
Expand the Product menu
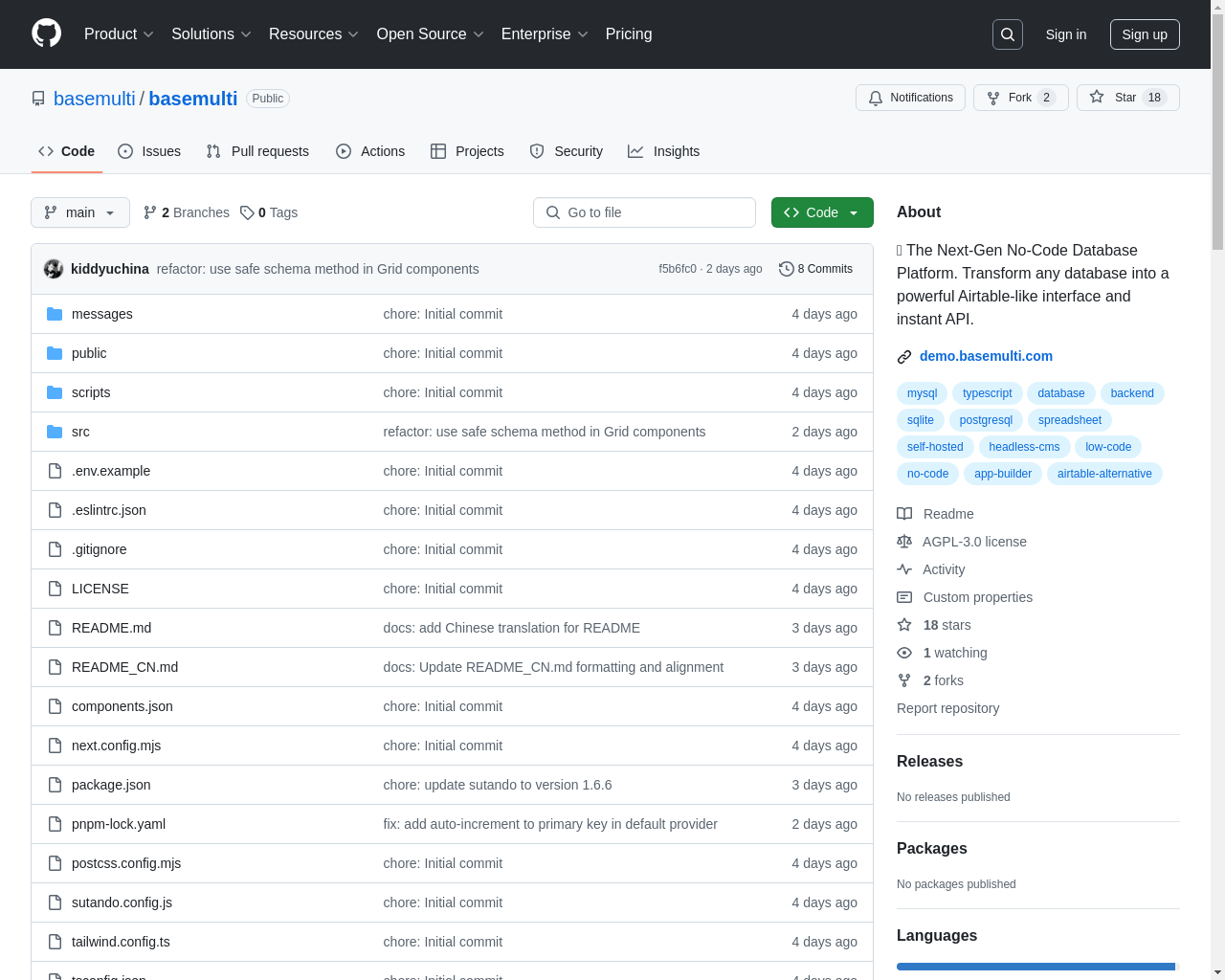[x=119, y=34]
